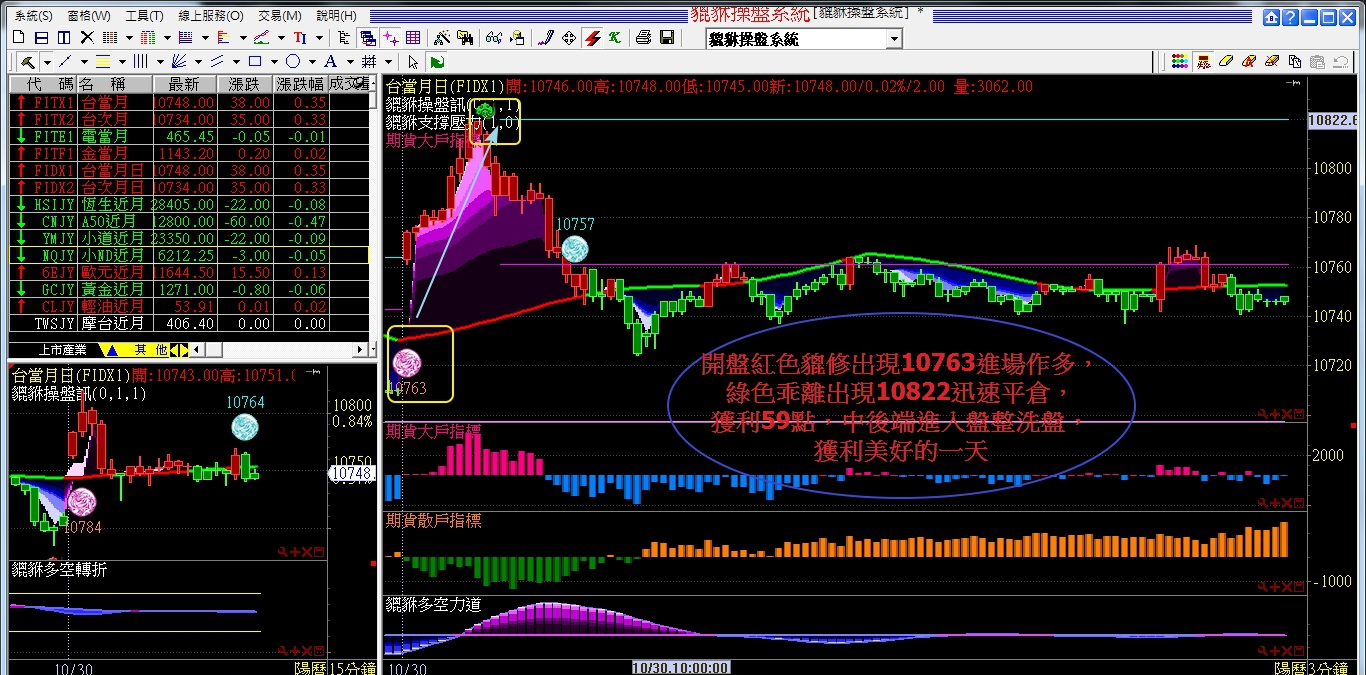The width and height of the screenshot is (1366, 675).
Task: Open the color palette dots icon
Action: click(1180, 60)
